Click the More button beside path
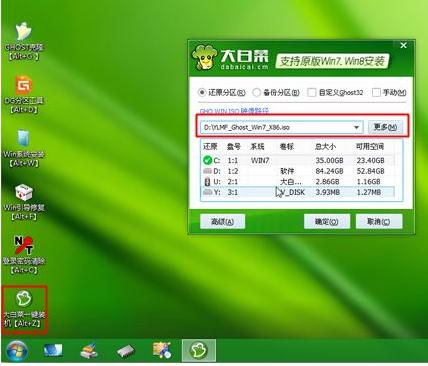The width and height of the screenshot is (428, 366). (x=385, y=127)
